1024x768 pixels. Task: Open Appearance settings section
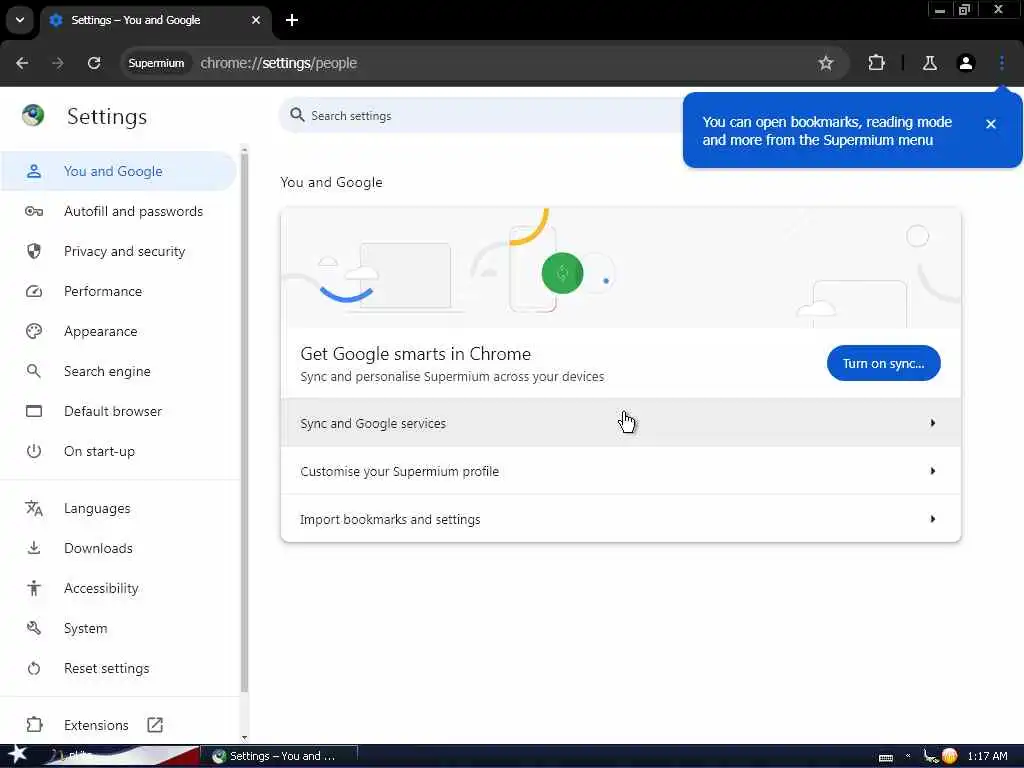tap(119, 331)
